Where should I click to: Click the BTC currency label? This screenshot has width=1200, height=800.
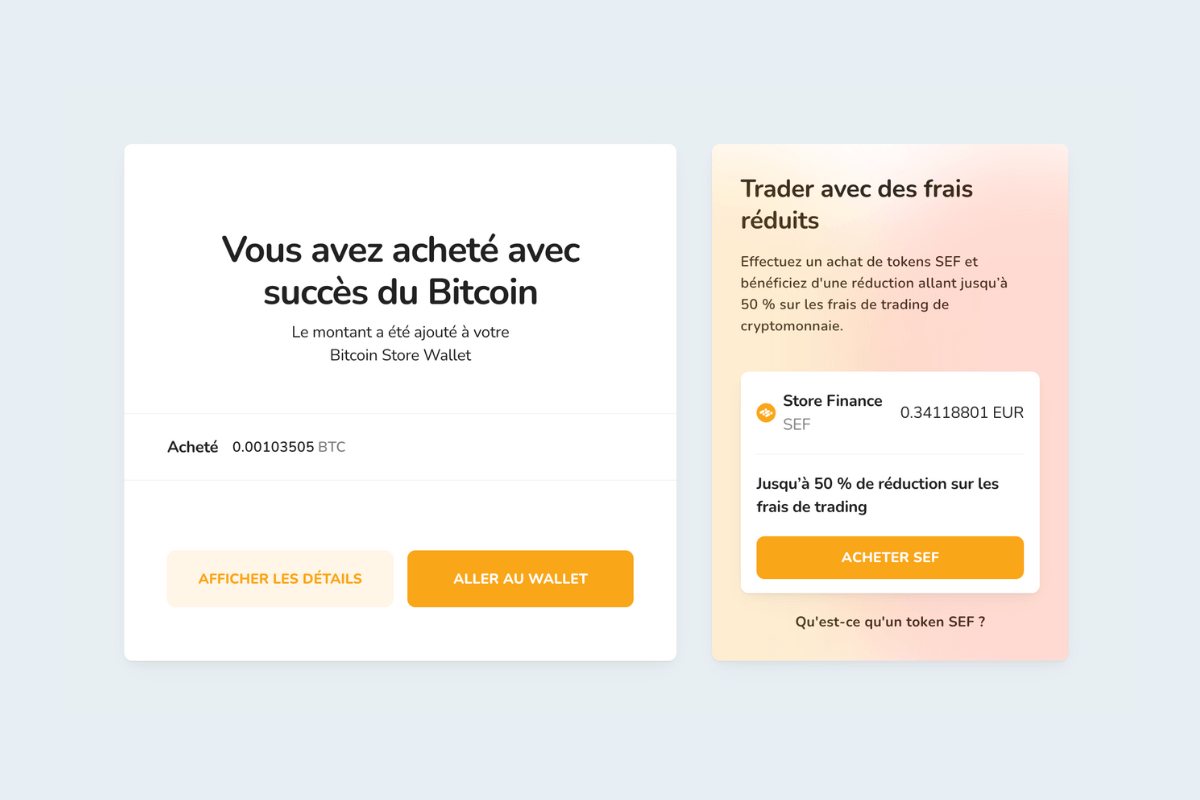334,447
